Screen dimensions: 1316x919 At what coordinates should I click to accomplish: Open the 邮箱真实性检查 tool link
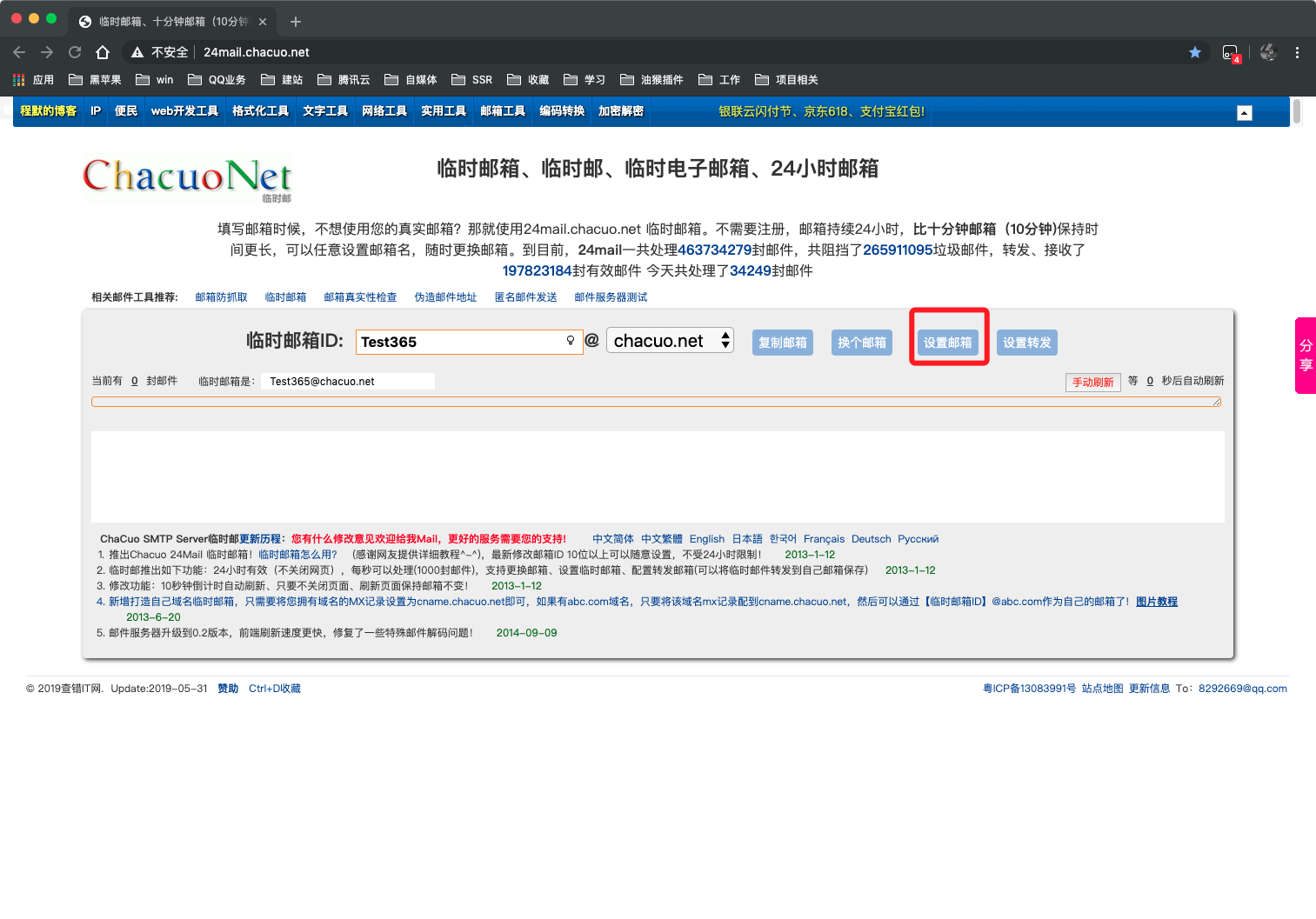[x=360, y=297]
